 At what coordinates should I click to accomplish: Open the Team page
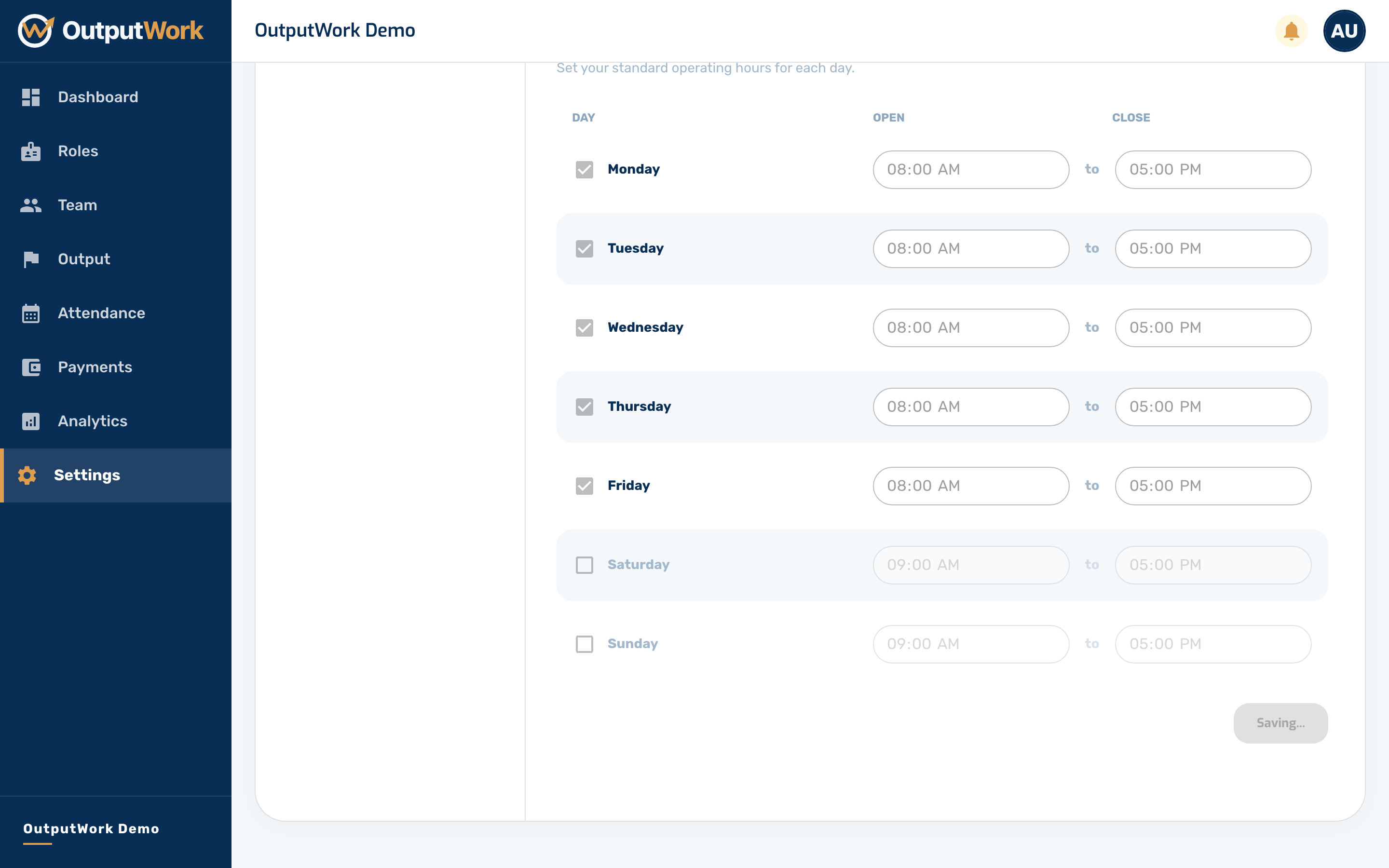(116, 205)
